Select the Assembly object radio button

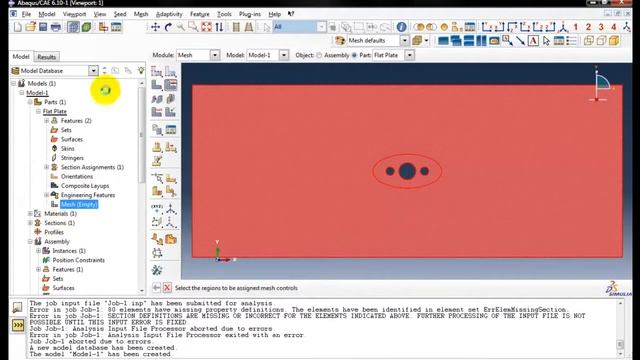[319, 55]
